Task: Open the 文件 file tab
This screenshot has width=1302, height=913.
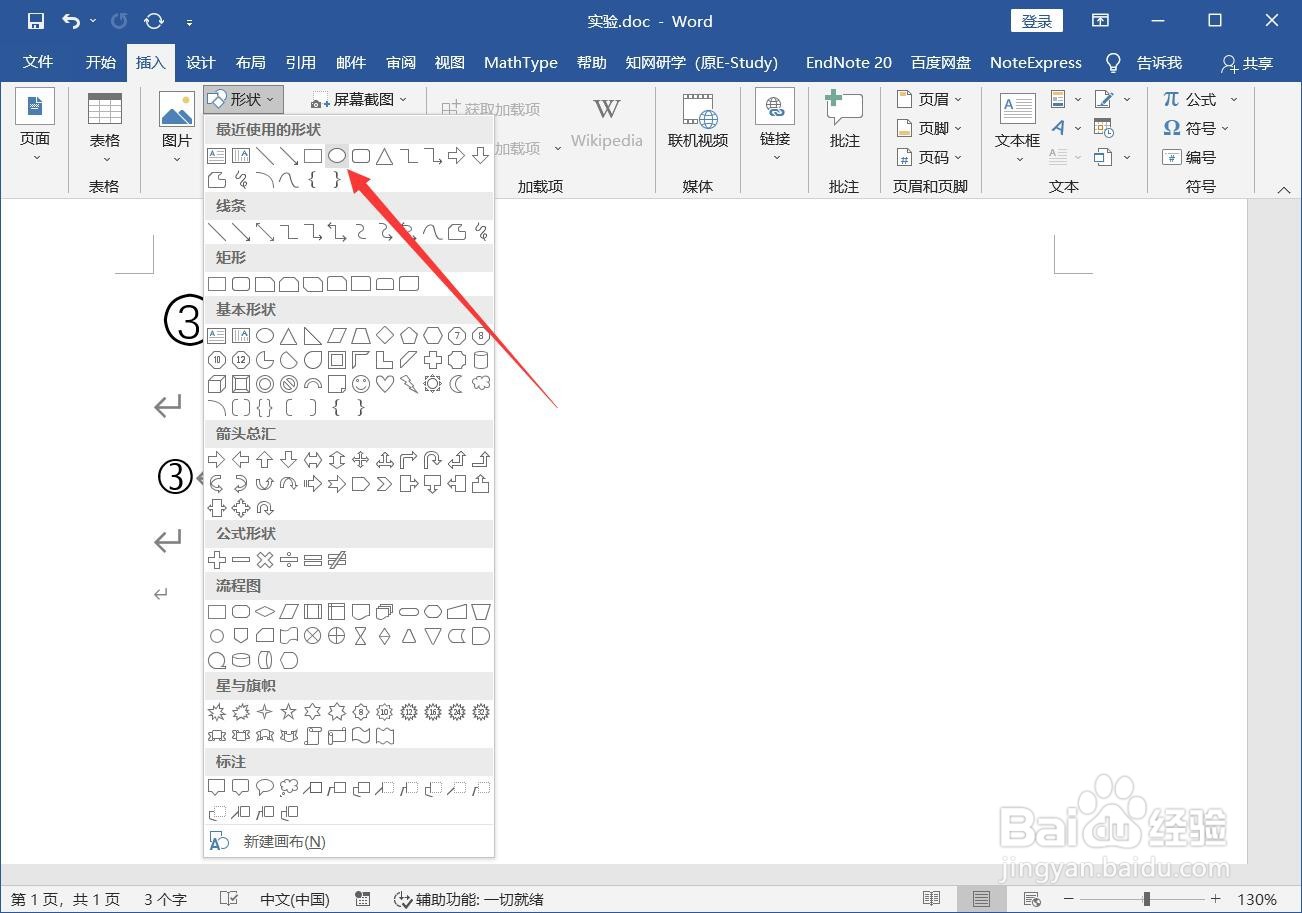Action: (x=38, y=62)
